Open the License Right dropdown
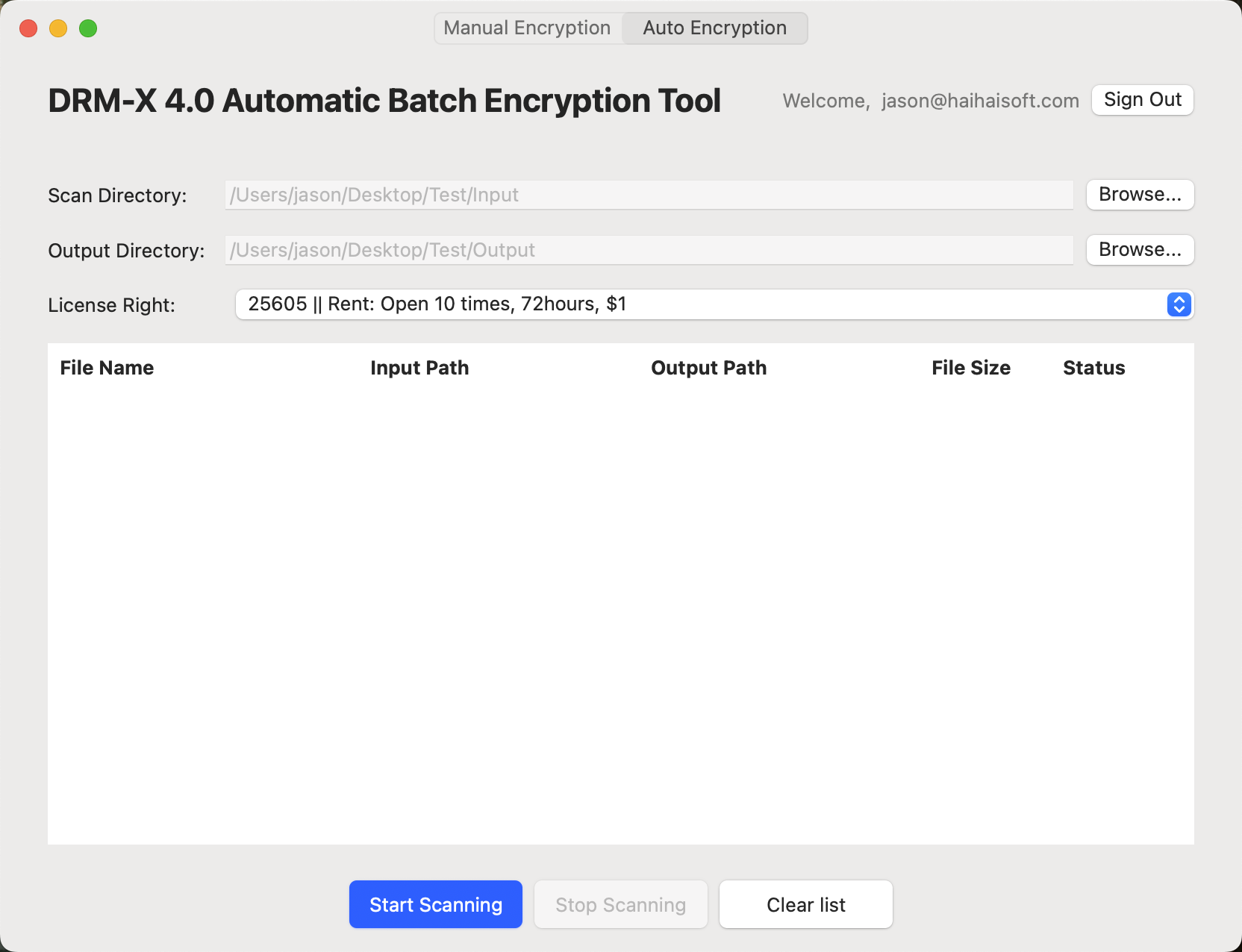 pos(714,304)
